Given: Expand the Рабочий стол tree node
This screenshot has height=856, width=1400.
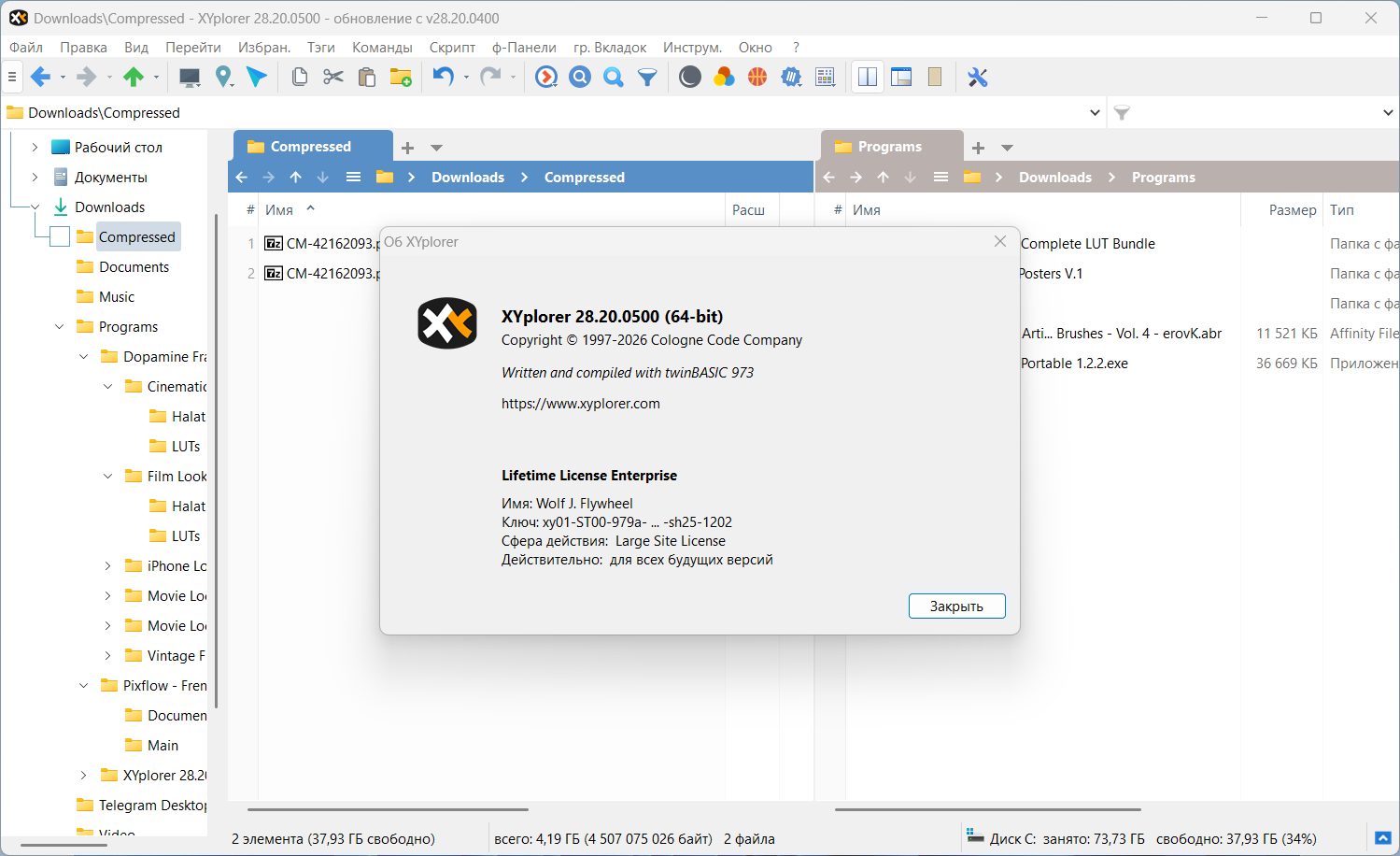Looking at the screenshot, I should point(35,147).
